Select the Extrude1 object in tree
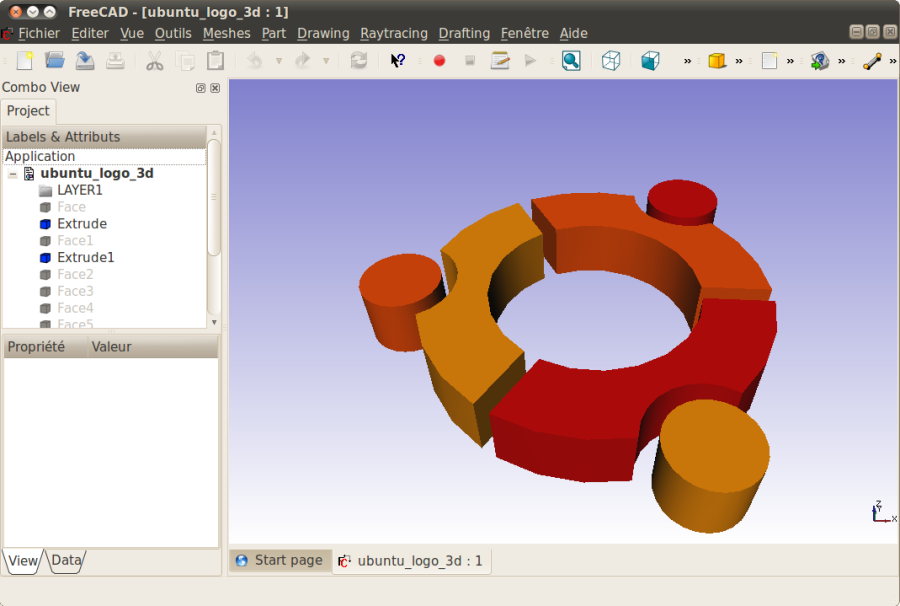The image size is (900, 606). [86, 258]
